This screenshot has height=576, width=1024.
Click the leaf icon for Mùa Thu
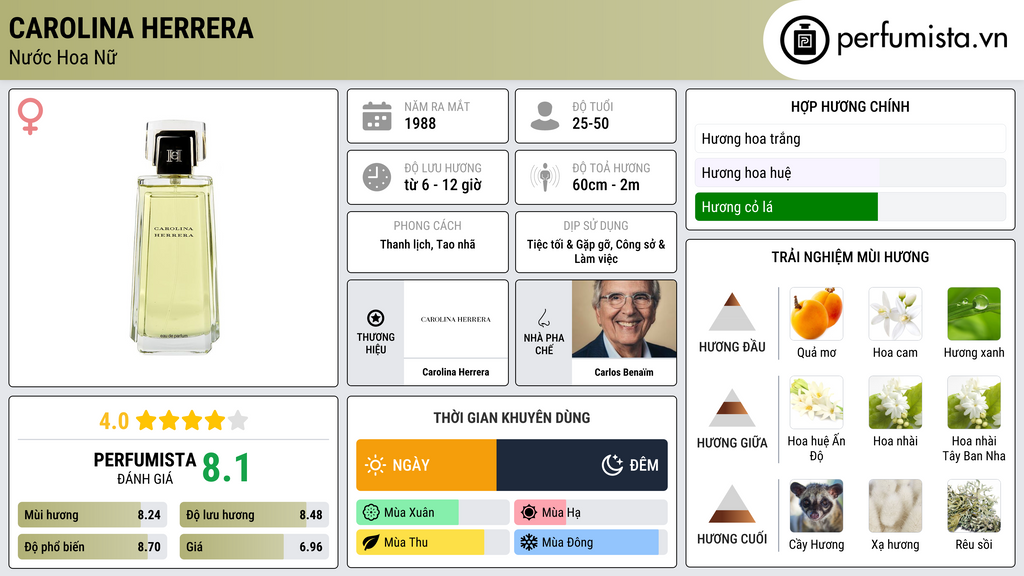[x=371, y=542]
